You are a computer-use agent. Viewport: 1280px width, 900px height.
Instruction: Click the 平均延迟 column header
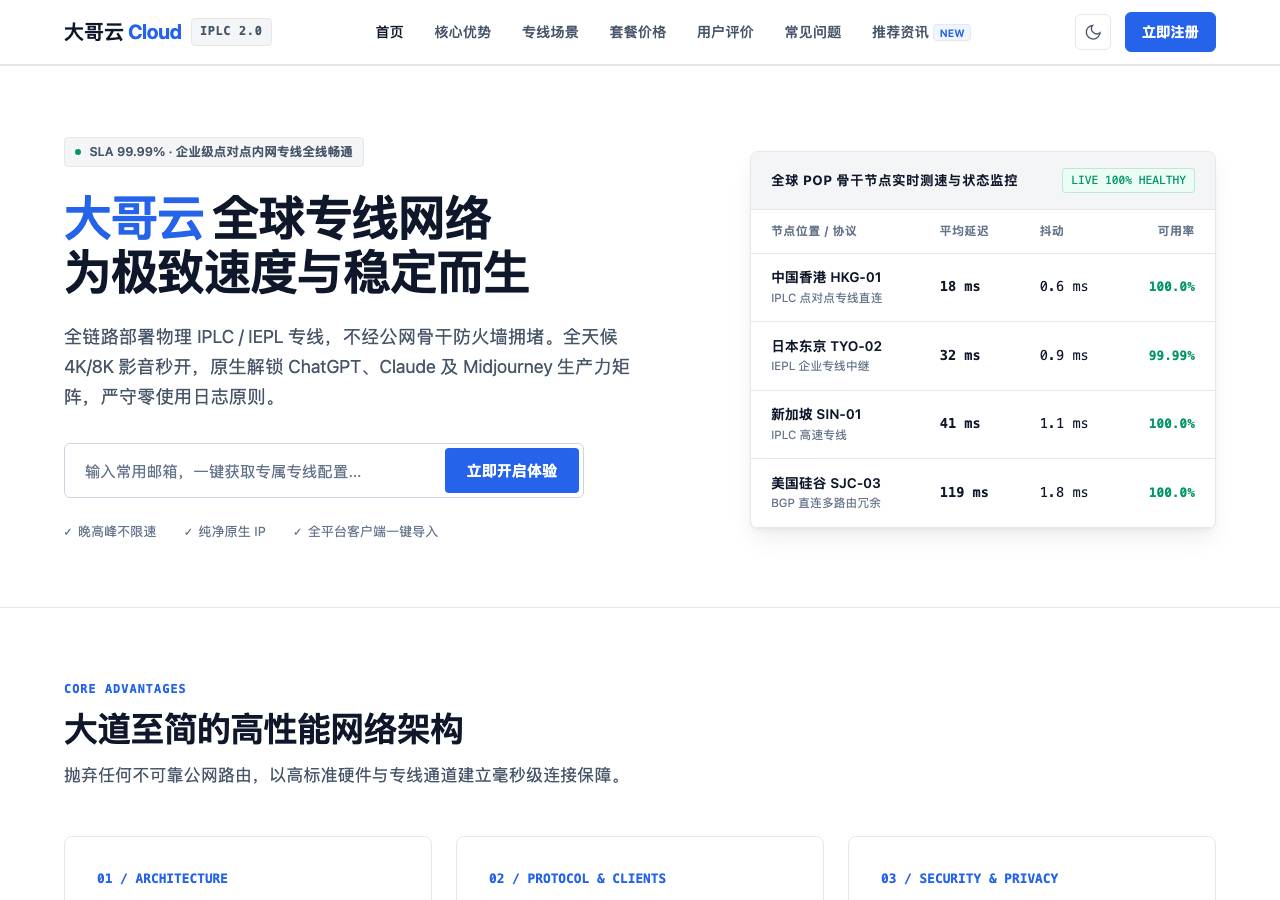pos(964,231)
